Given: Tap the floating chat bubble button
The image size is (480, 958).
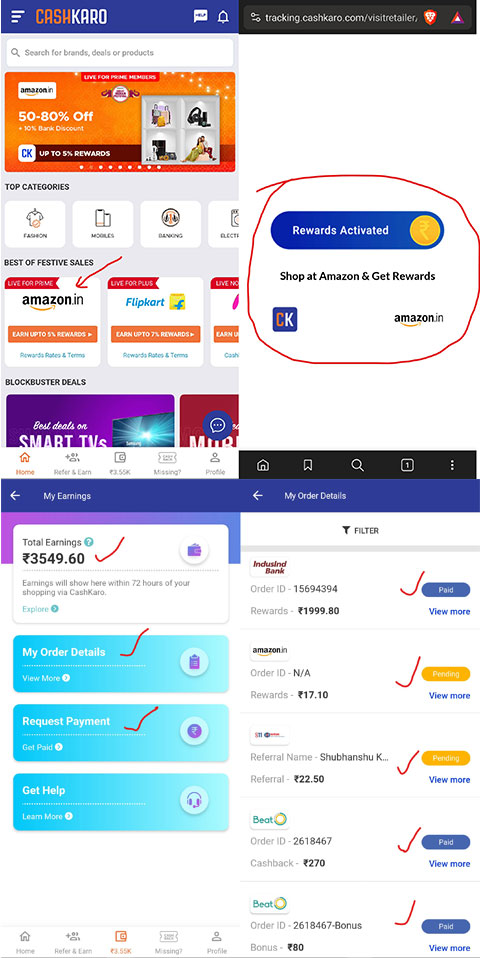Looking at the screenshot, I should click(x=217, y=425).
